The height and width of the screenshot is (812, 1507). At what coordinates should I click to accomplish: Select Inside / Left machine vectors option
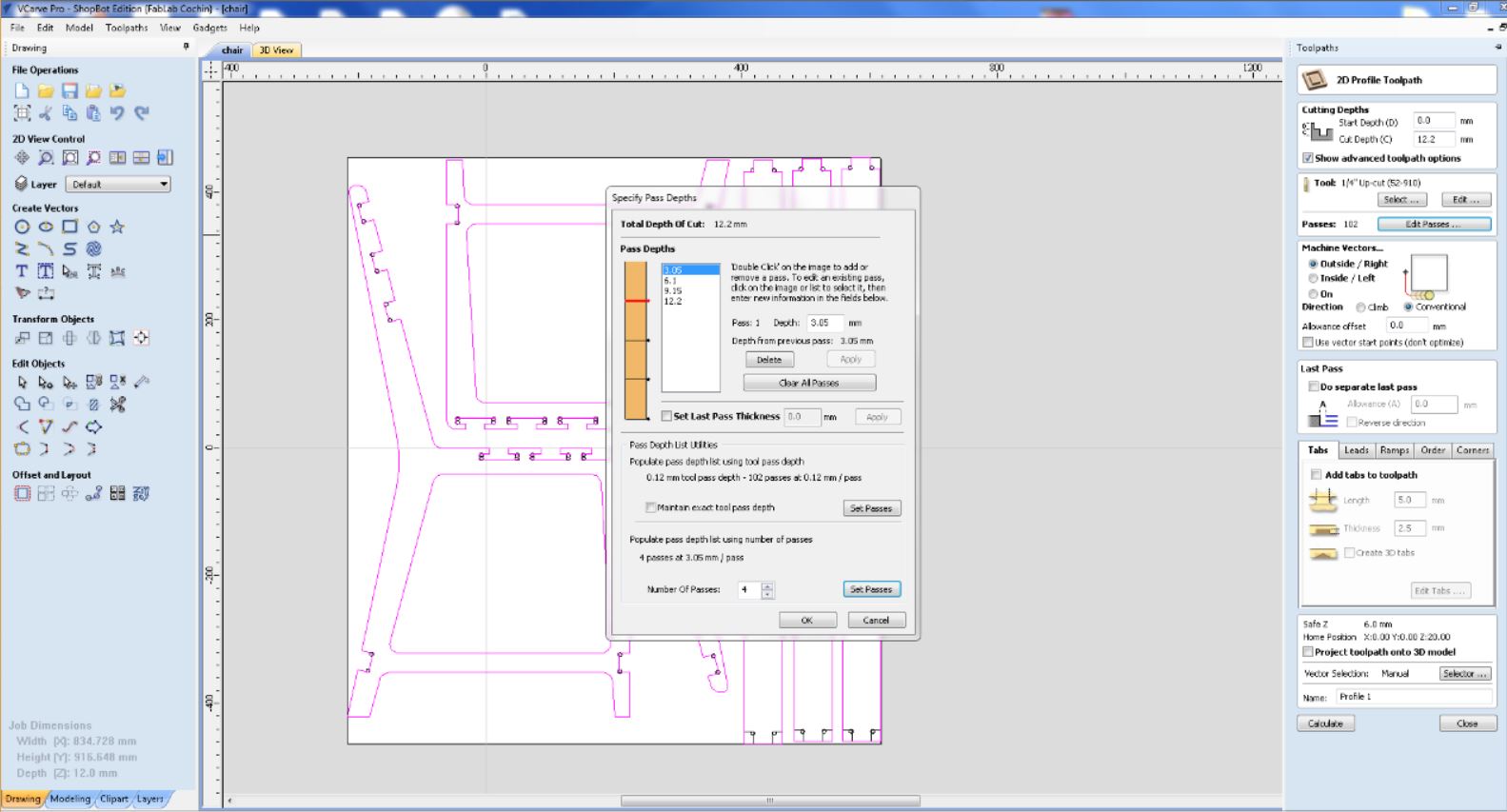click(x=1313, y=278)
